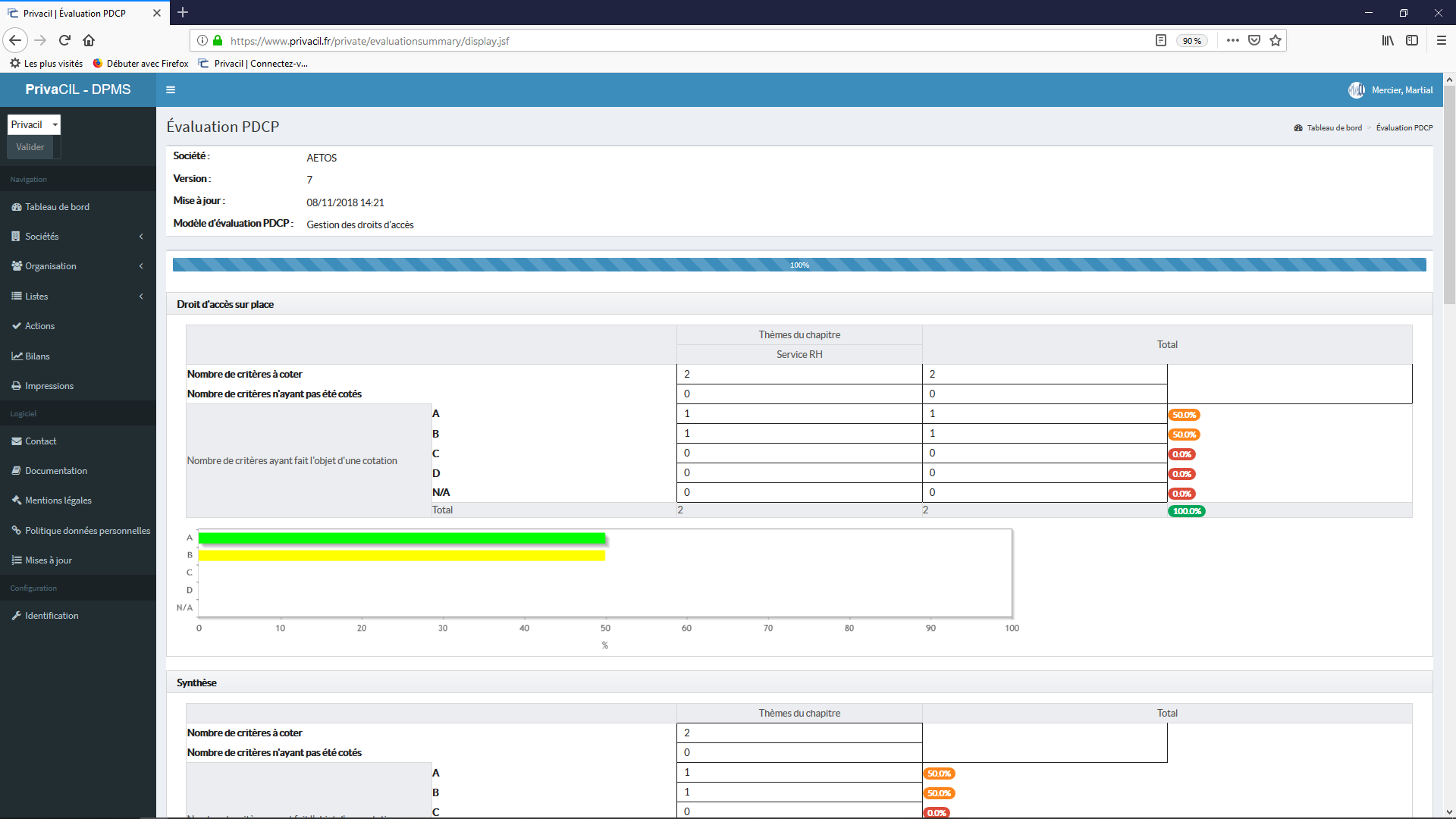This screenshot has height=819, width=1456.
Task: Click the hamburger menu icon top-left
Action: [x=170, y=89]
